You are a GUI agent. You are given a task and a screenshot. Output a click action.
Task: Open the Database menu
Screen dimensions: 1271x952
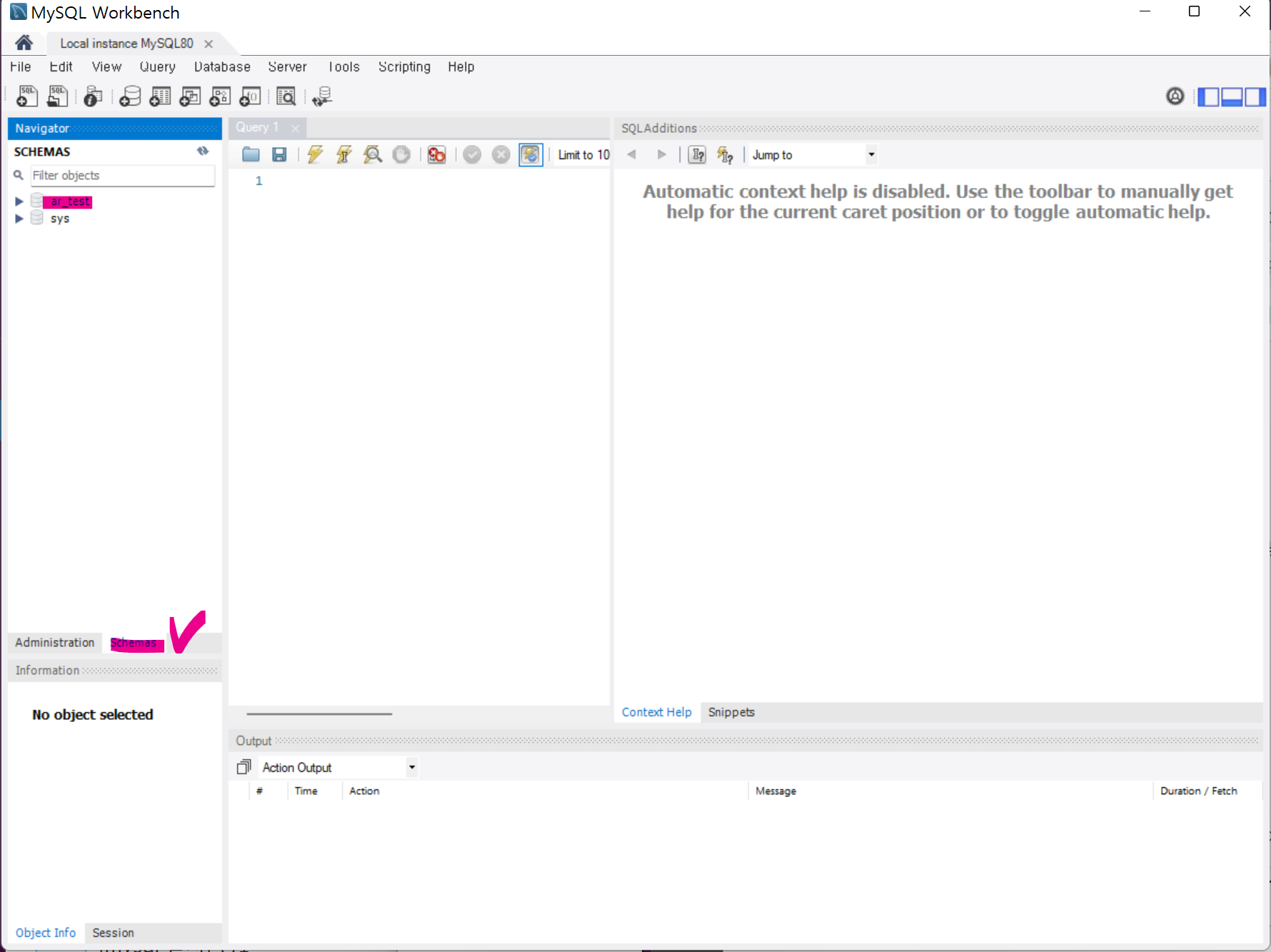point(222,66)
